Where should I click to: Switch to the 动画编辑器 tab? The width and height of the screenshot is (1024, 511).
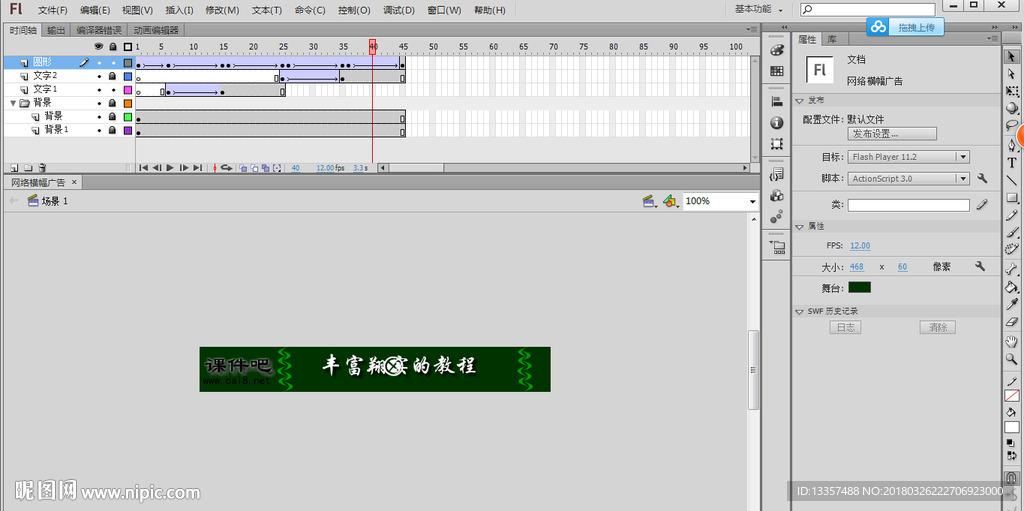click(156, 30)
